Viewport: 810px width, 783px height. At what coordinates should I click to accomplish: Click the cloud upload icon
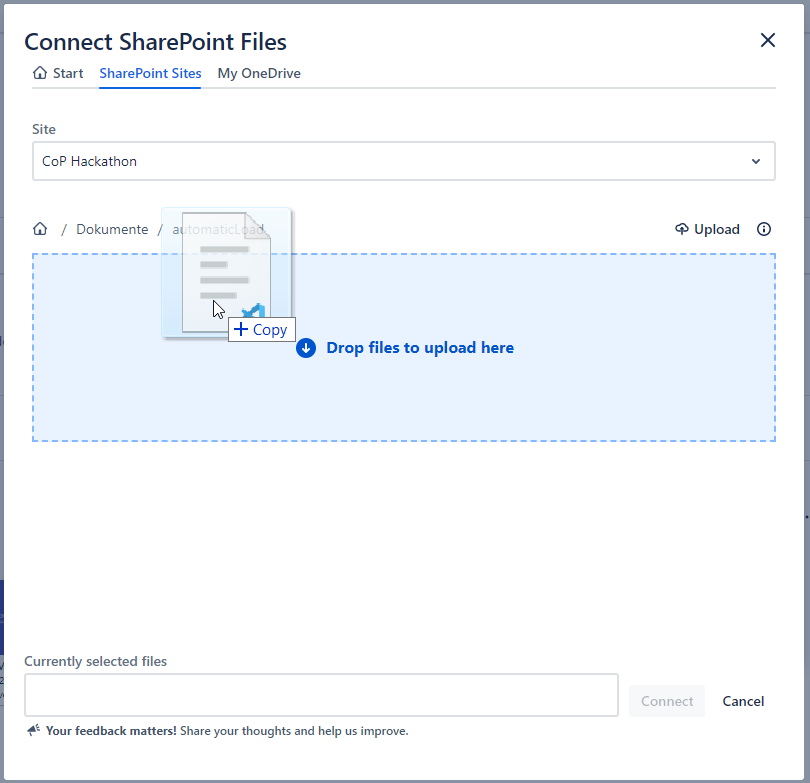682,229
